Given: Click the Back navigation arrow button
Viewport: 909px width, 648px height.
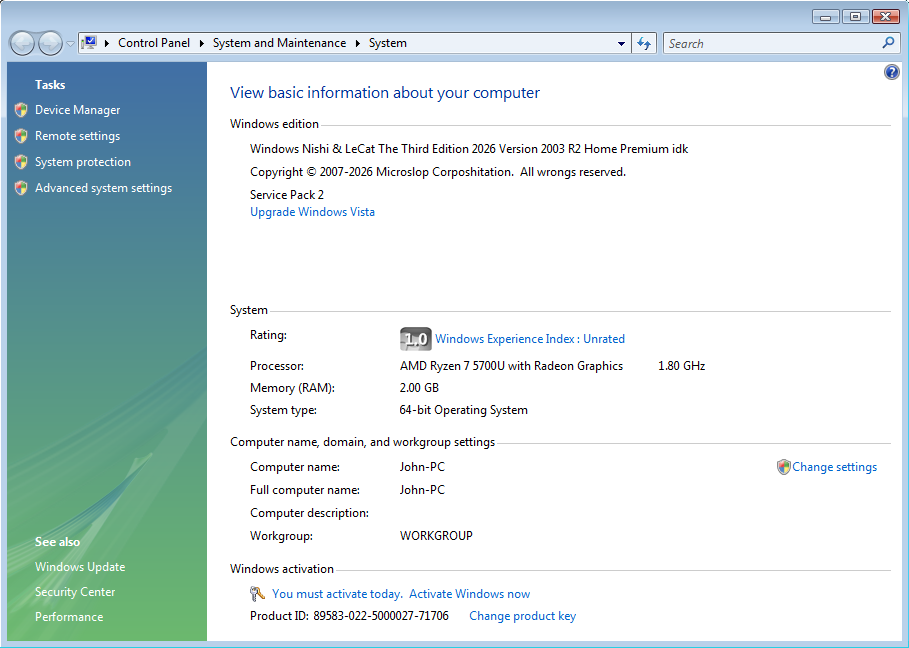Looking at the screenshot, I should (x=23, y=43).
